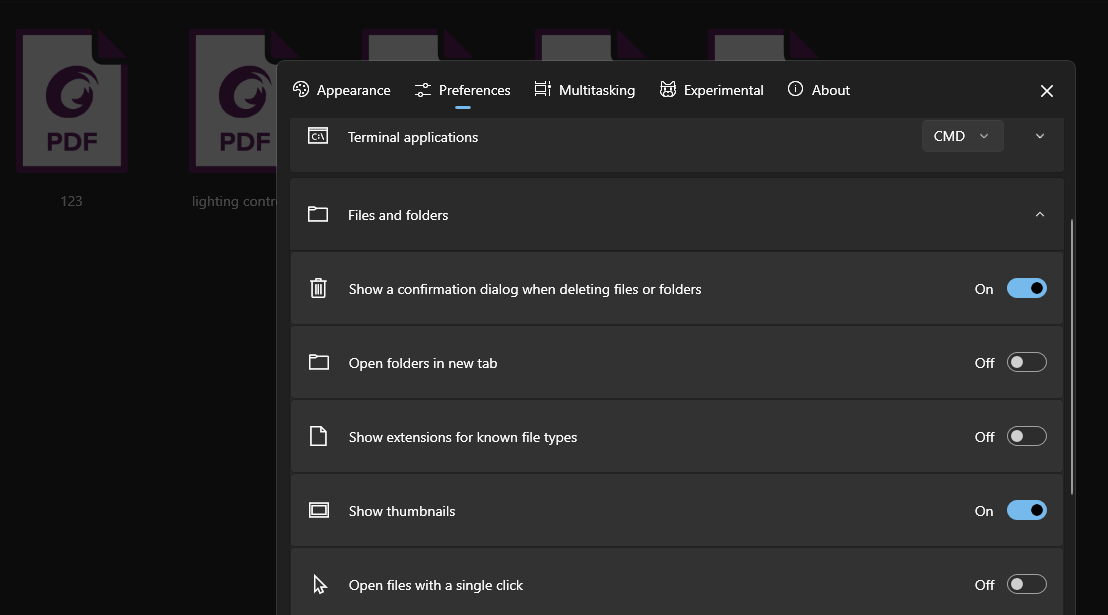Enable Open files with a single click
Image resolution: width=1108 pixels, height=615 pixels.
coord(1026,585)
